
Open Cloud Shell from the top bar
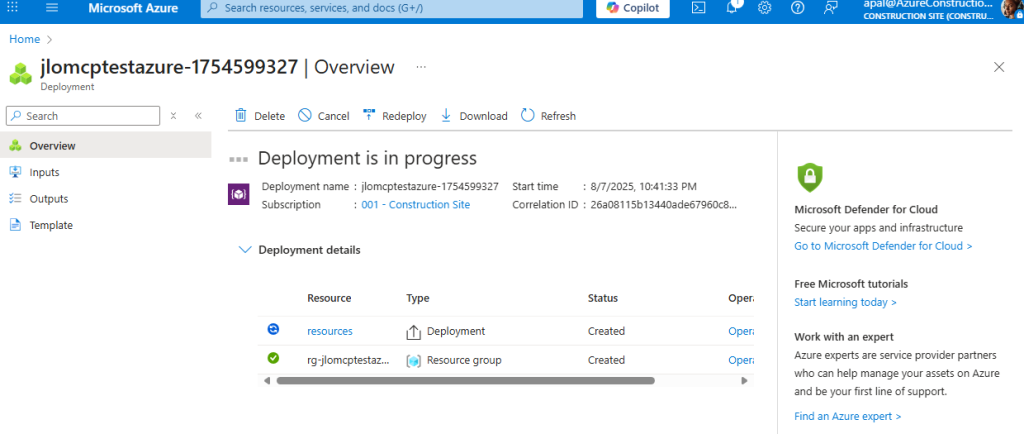pyautogui.click(x=699, y=8)
